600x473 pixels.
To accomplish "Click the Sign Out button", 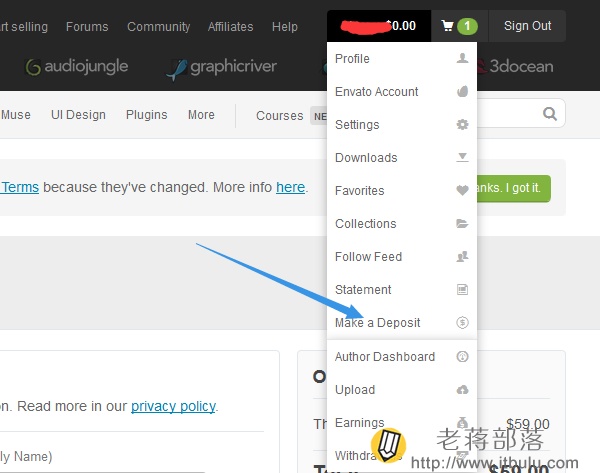I will (527, 26).
